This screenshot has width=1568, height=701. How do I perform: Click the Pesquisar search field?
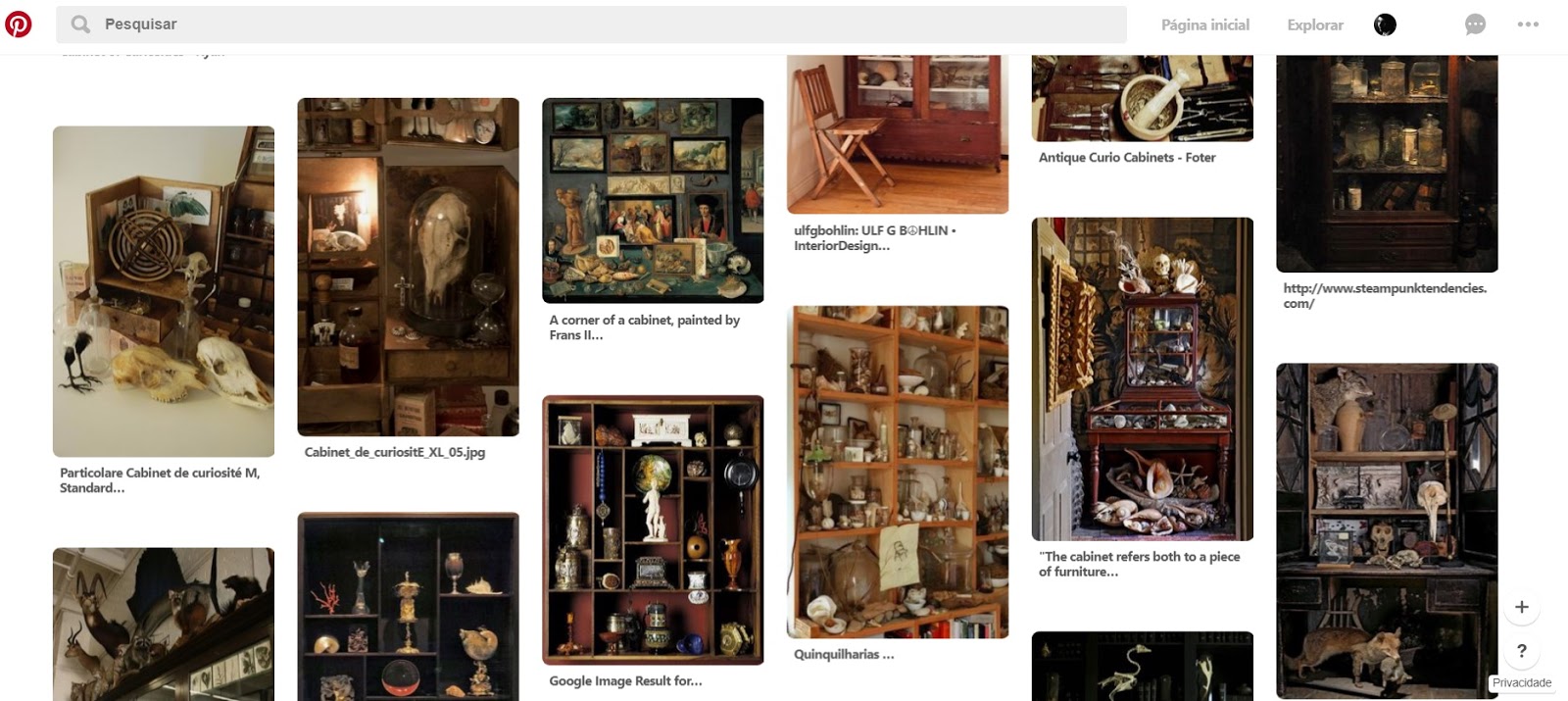(x=591, y=25)
